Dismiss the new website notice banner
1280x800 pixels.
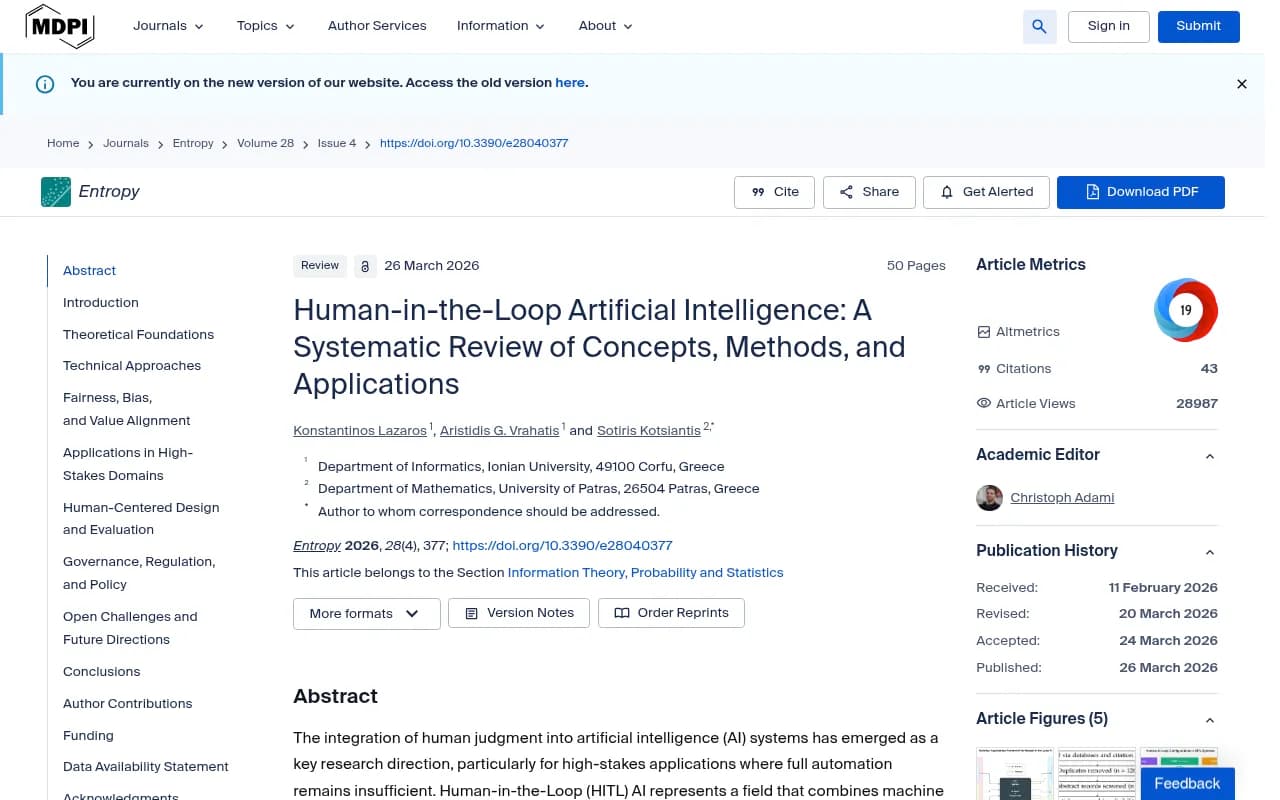[x=1242, y=84]
